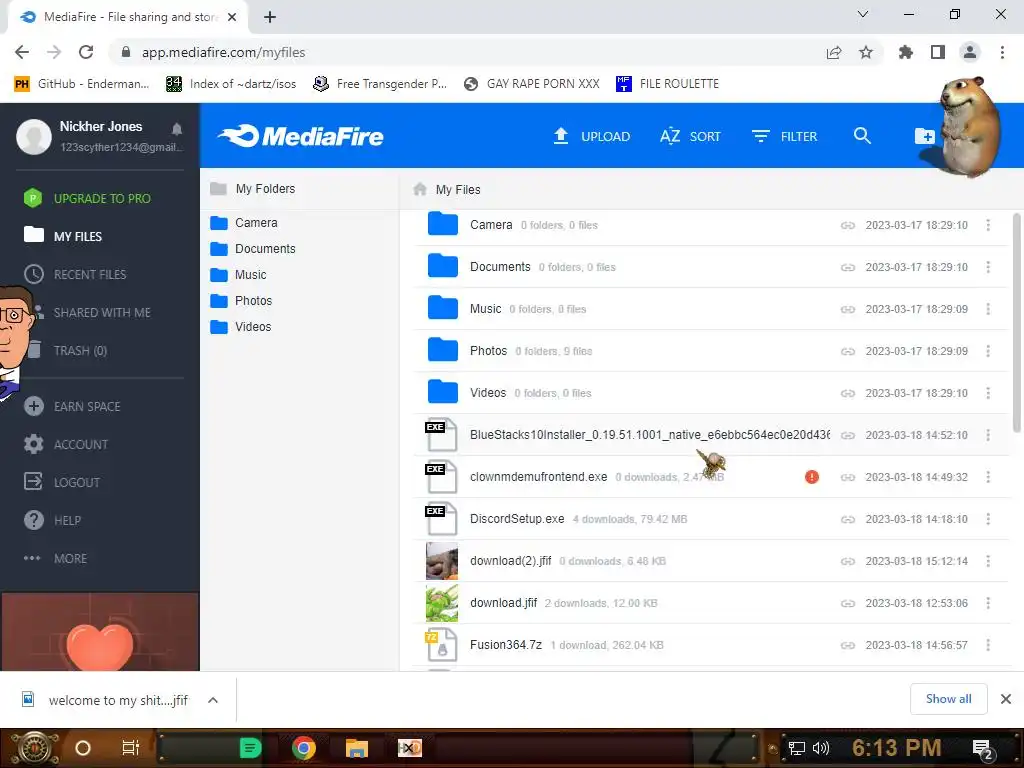Open Account settings in sidebar
This screenshot has height=768, width=1024.
coord(65,445)
